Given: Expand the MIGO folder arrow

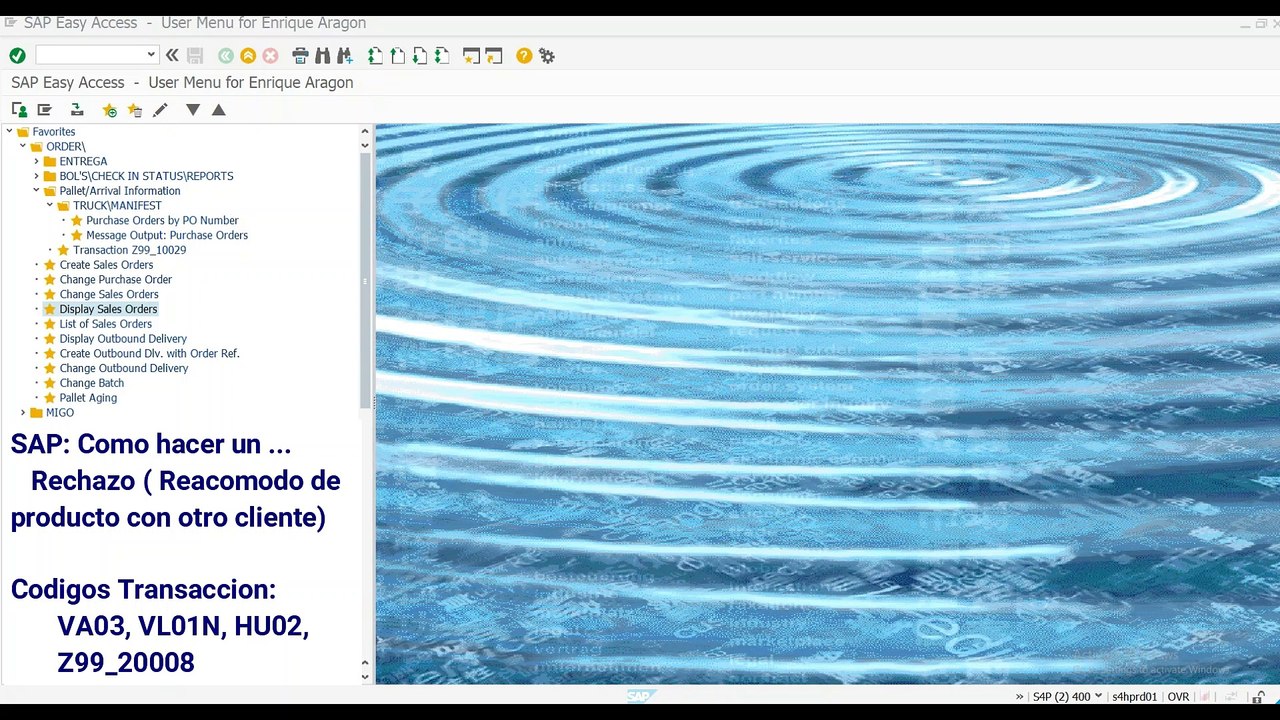Looking at the screenshot, I should click(23, 412).
